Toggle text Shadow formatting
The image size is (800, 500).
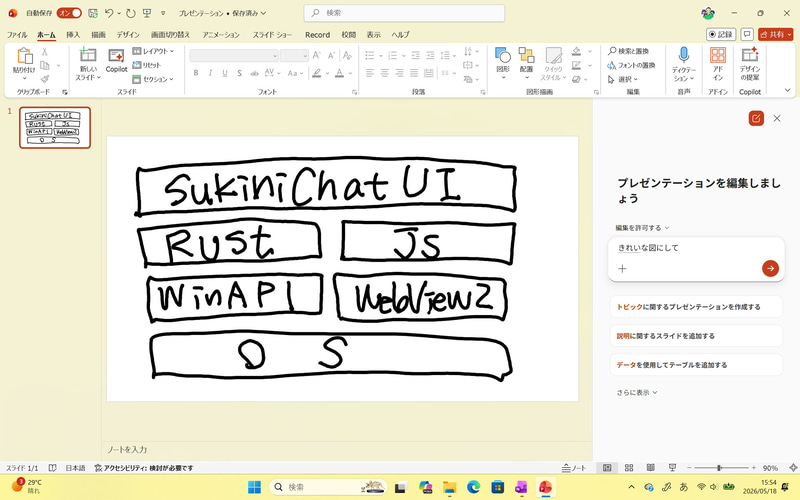click(239, 73)
